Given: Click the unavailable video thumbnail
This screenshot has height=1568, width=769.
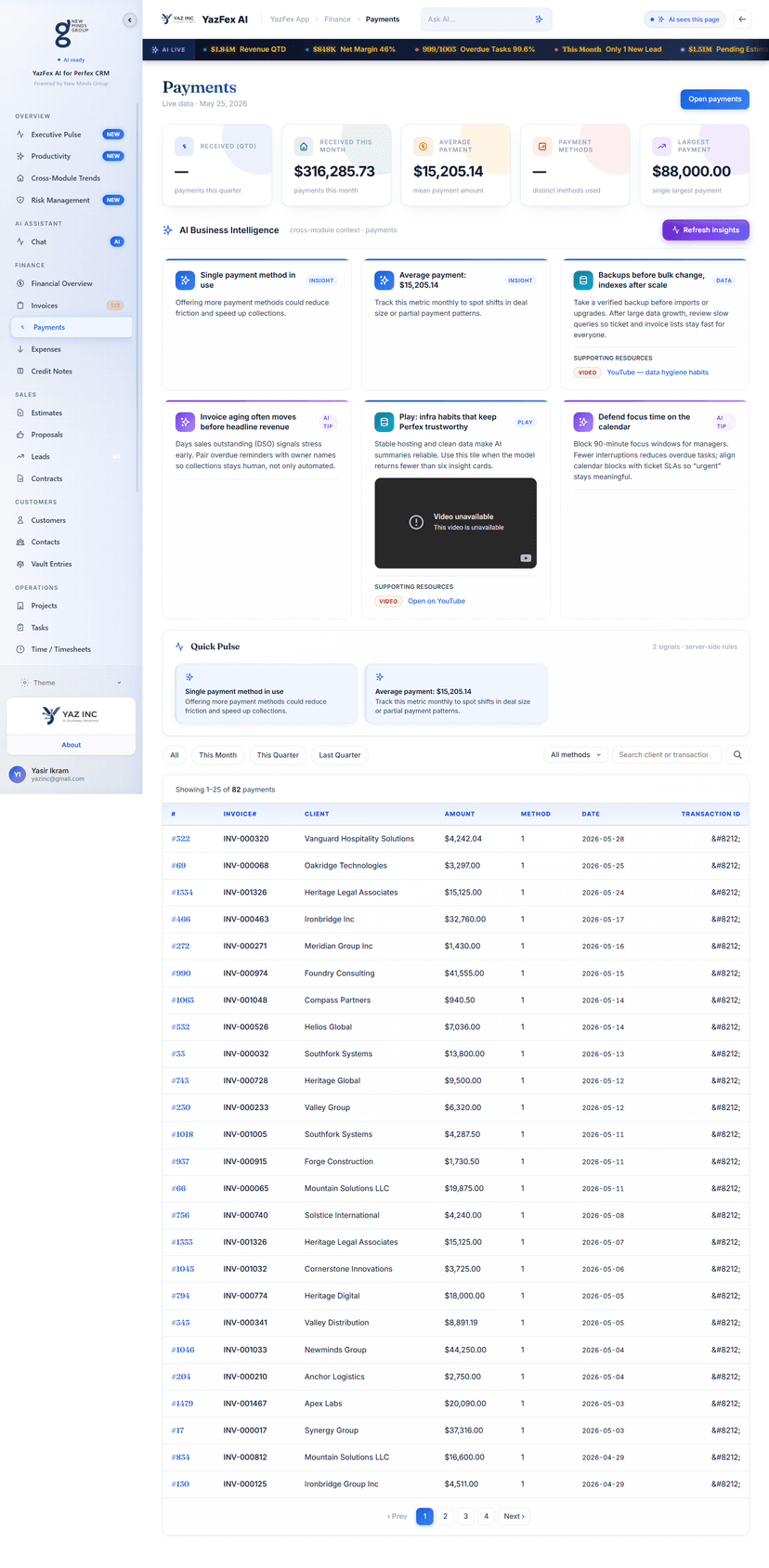Looking at the screenshot, I should pyautogui.click(x=455, y=523).
